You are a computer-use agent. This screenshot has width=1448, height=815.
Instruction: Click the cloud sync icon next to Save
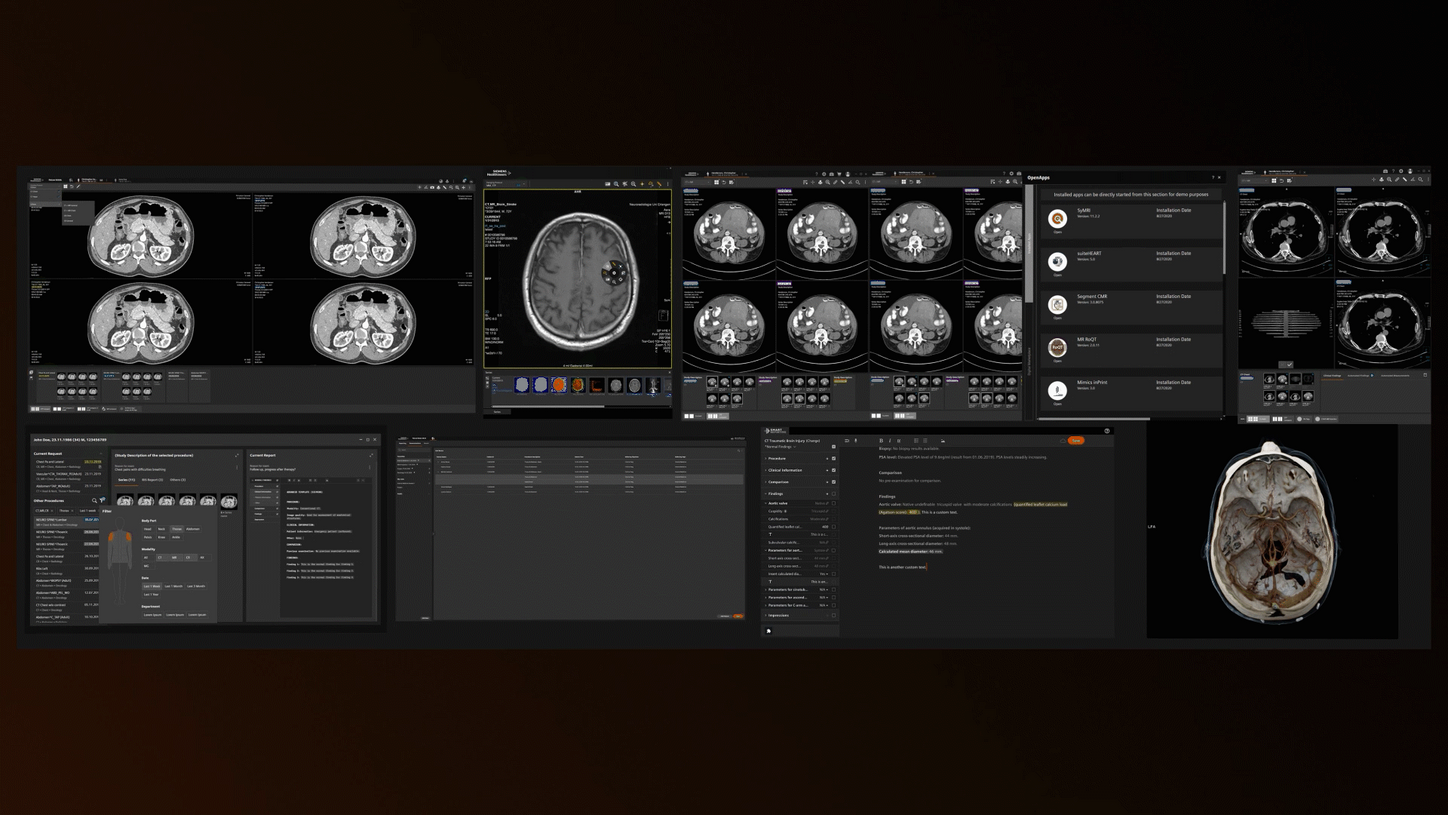(1062, 441)
